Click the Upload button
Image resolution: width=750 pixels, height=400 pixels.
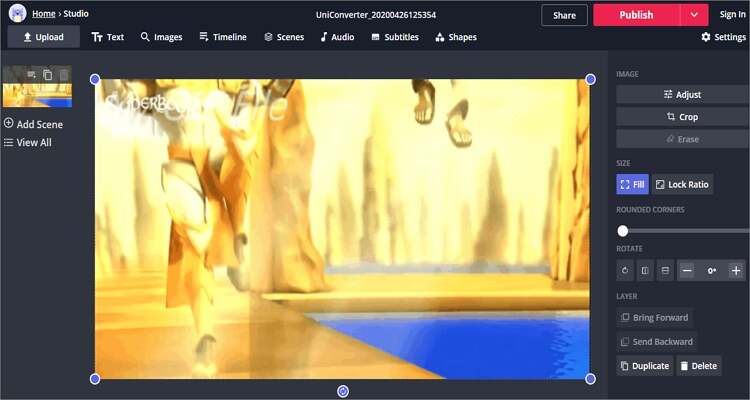(44, 37)
